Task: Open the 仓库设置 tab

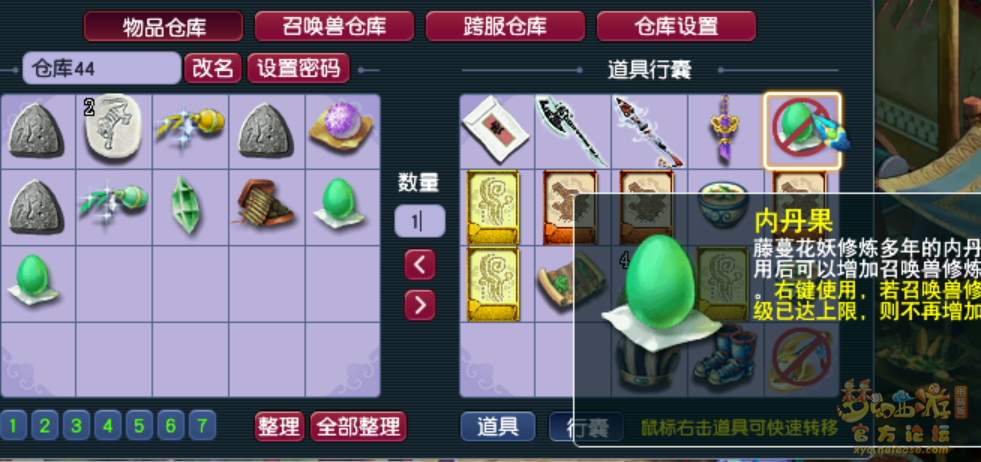Action: (x=676, y=26)
